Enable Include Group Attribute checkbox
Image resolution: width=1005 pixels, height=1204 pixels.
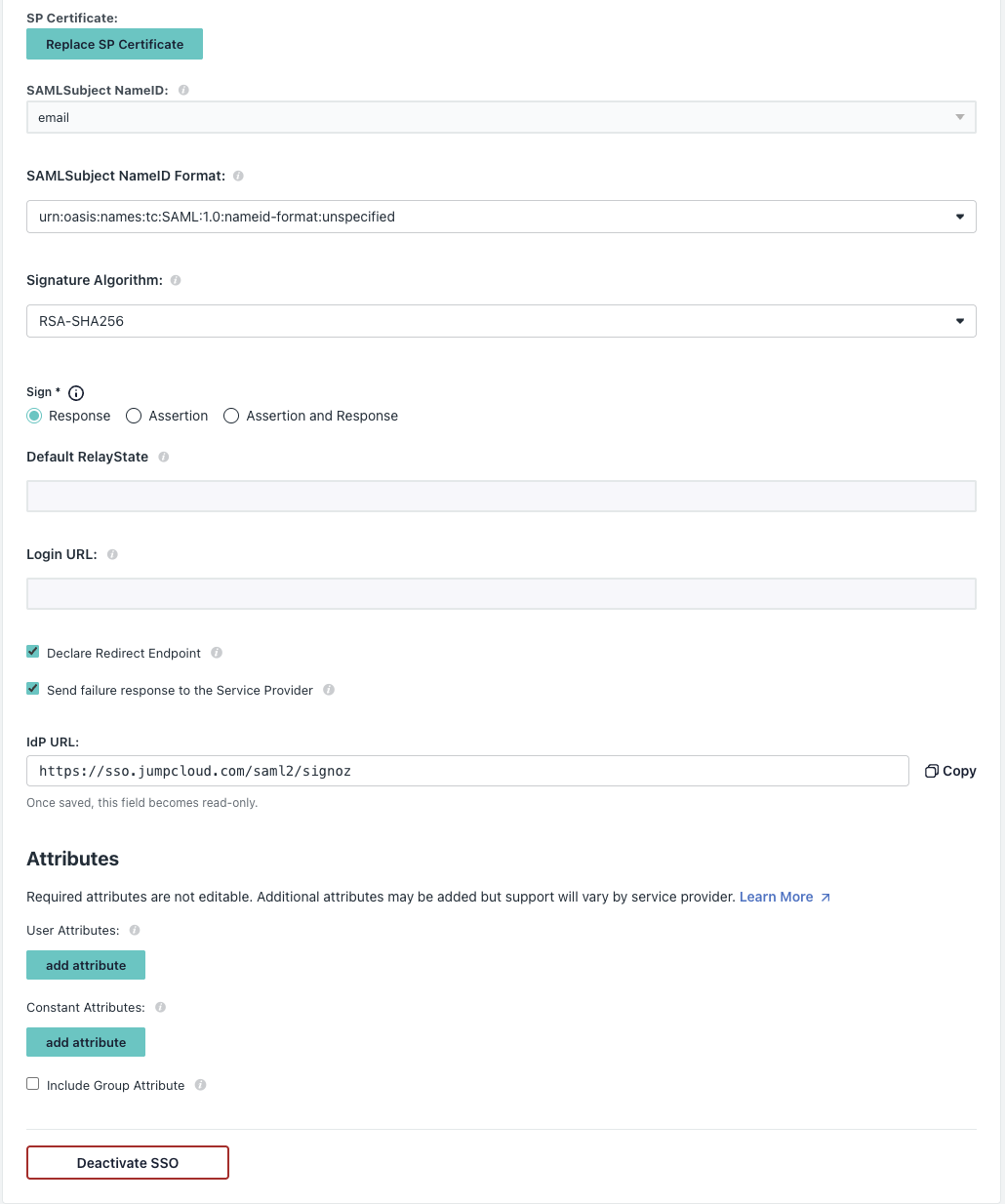point(33,1084)
